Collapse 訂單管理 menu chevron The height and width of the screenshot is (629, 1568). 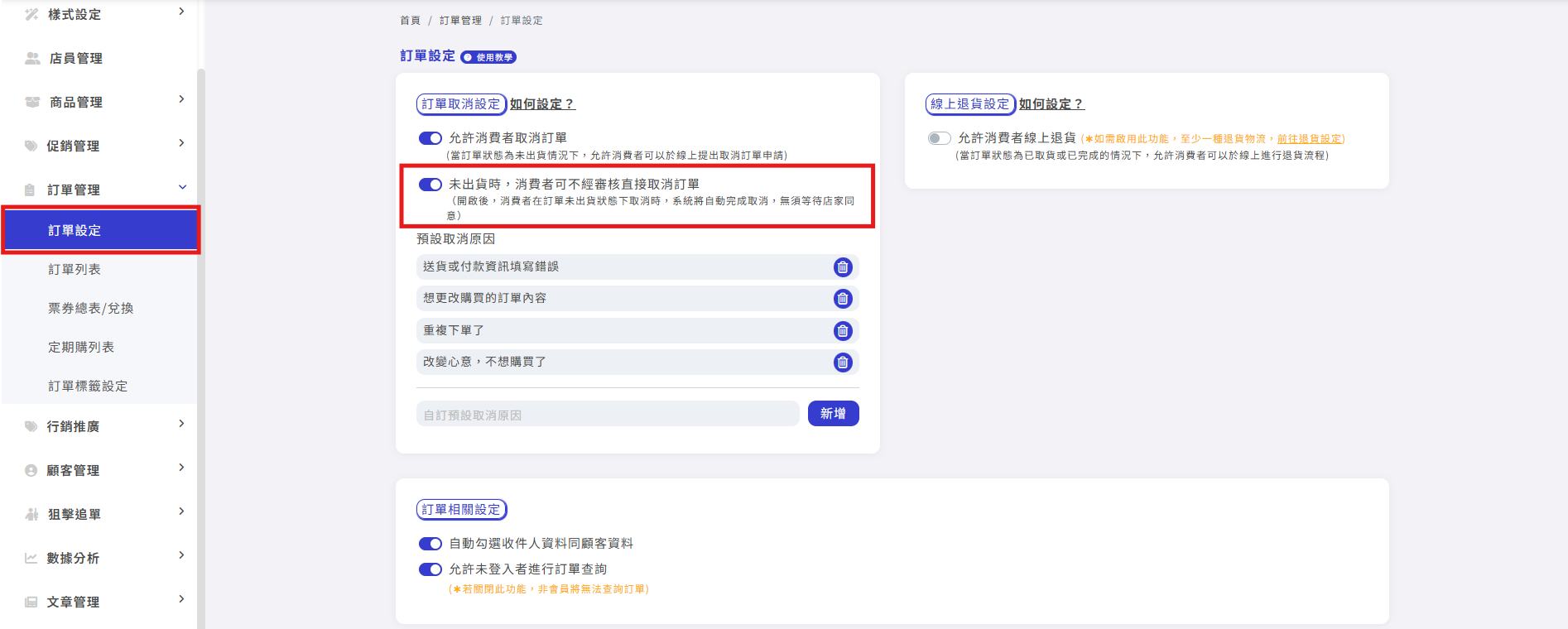[182, 187]
